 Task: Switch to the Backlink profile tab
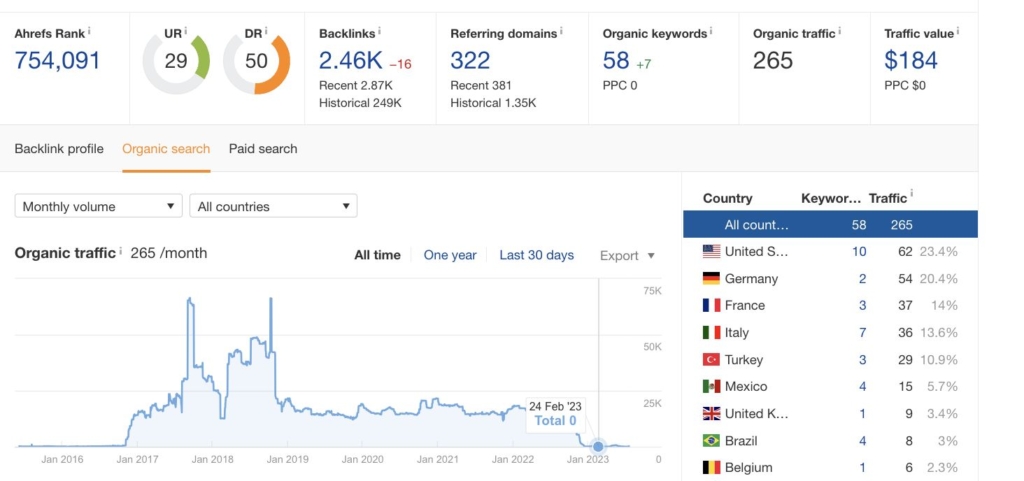coord(59,149)
